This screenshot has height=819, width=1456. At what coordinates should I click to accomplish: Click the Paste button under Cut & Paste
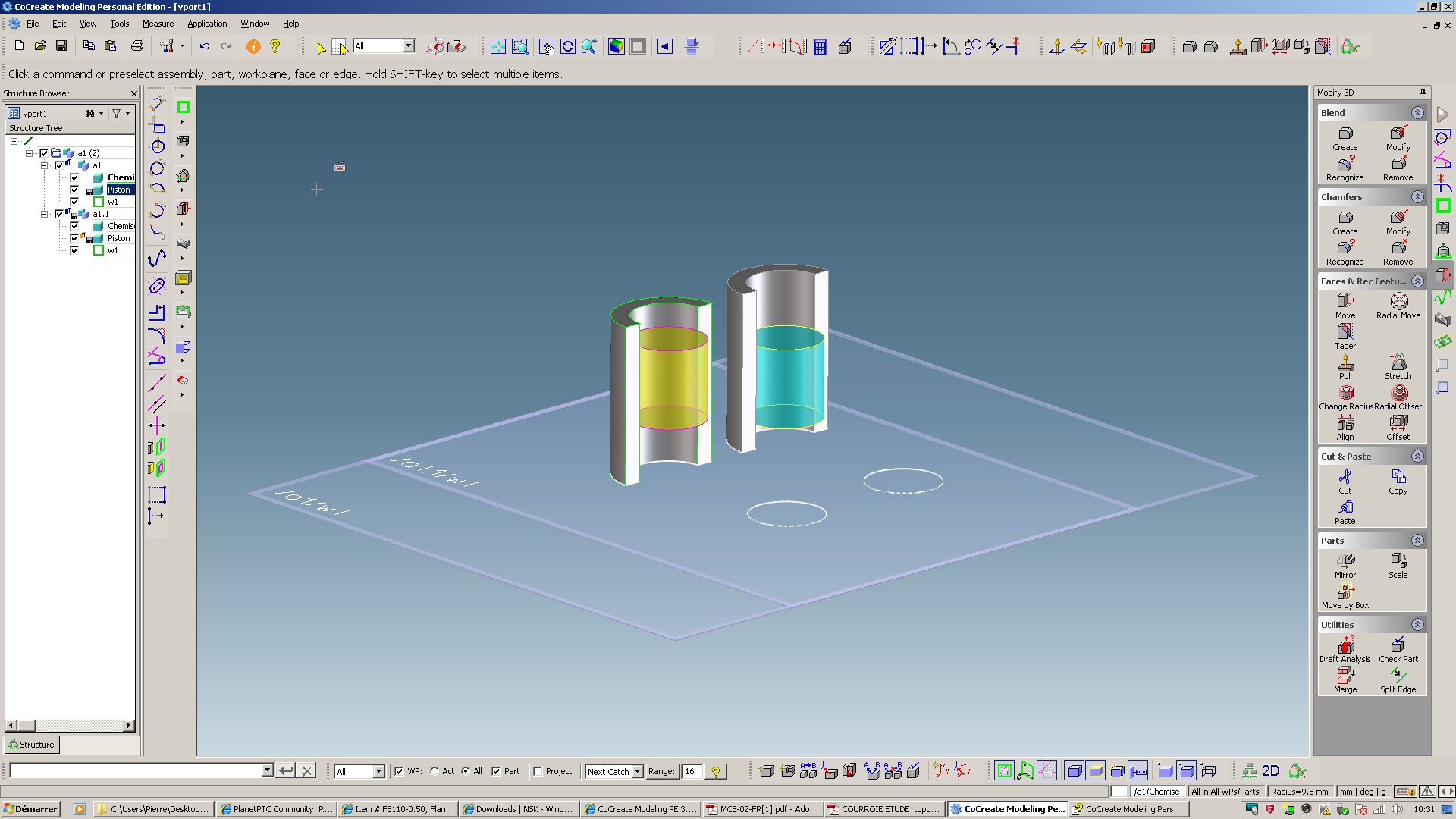pyautogui.click(x=1344, y=511)
